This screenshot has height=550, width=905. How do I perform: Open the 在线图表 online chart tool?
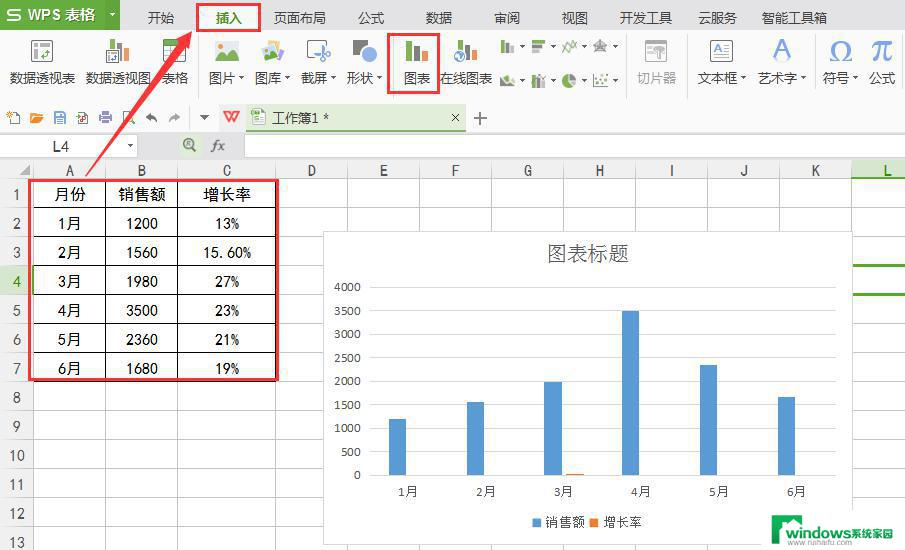pyautogui.click(x=466, y=63)
